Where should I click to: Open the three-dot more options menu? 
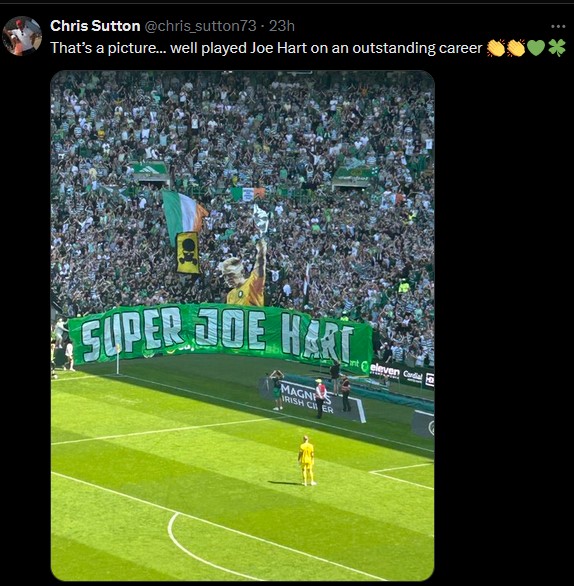[x=558, y=26]
